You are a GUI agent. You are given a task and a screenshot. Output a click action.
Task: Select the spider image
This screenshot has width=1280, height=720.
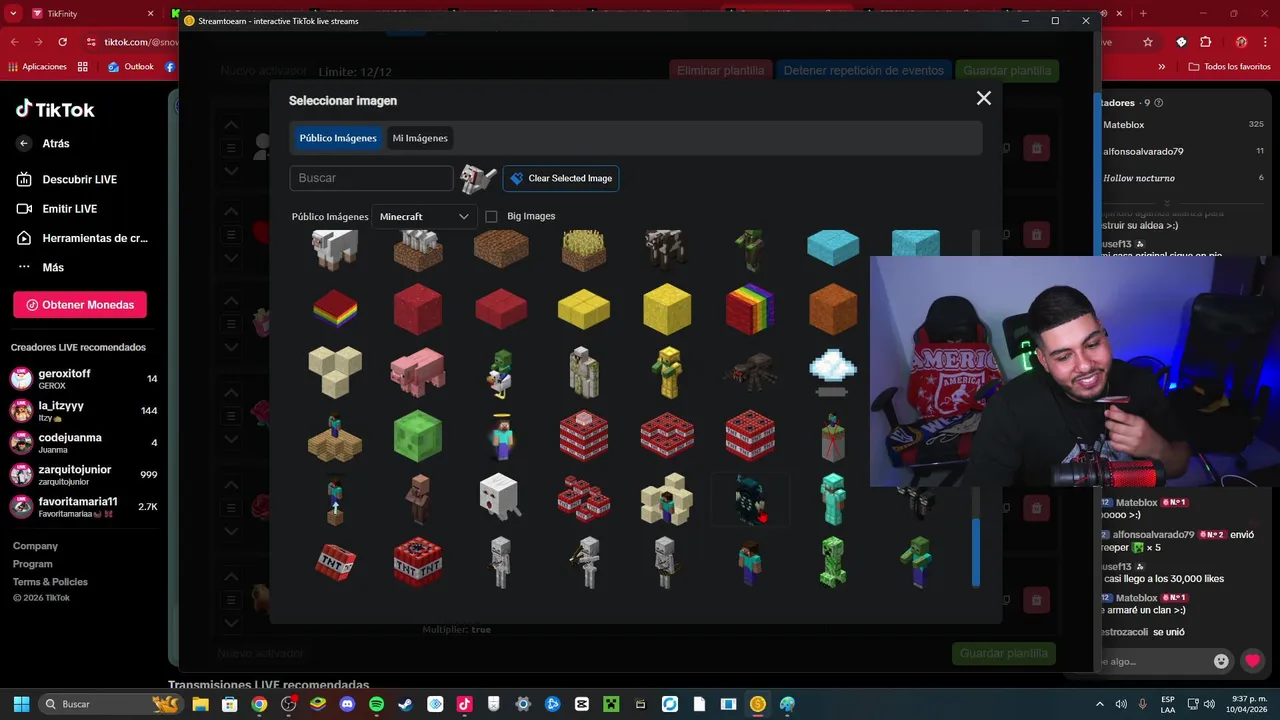[750, 372]
